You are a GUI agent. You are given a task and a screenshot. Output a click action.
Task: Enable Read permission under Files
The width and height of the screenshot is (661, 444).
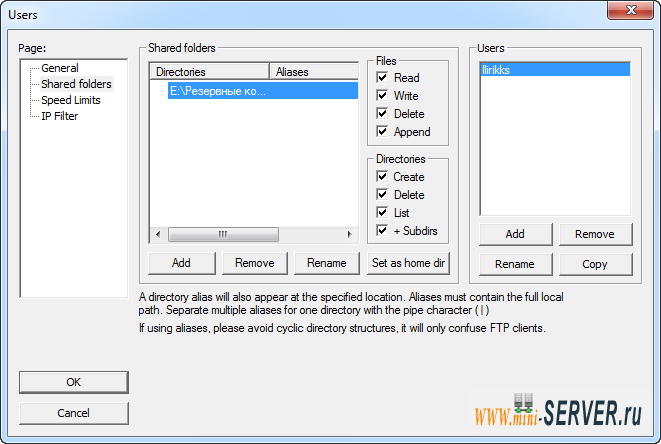point(382,78)
